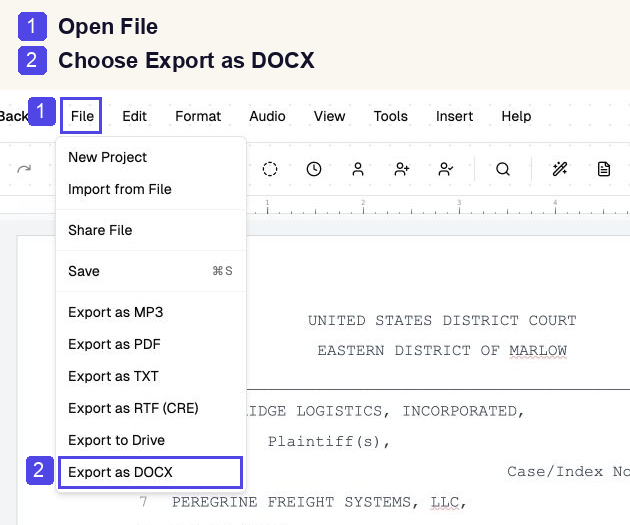Click PEREGRINE FREIGHT SYSTEMS, LLC, line
The image size is (630, 525).
tap(319, 502)
